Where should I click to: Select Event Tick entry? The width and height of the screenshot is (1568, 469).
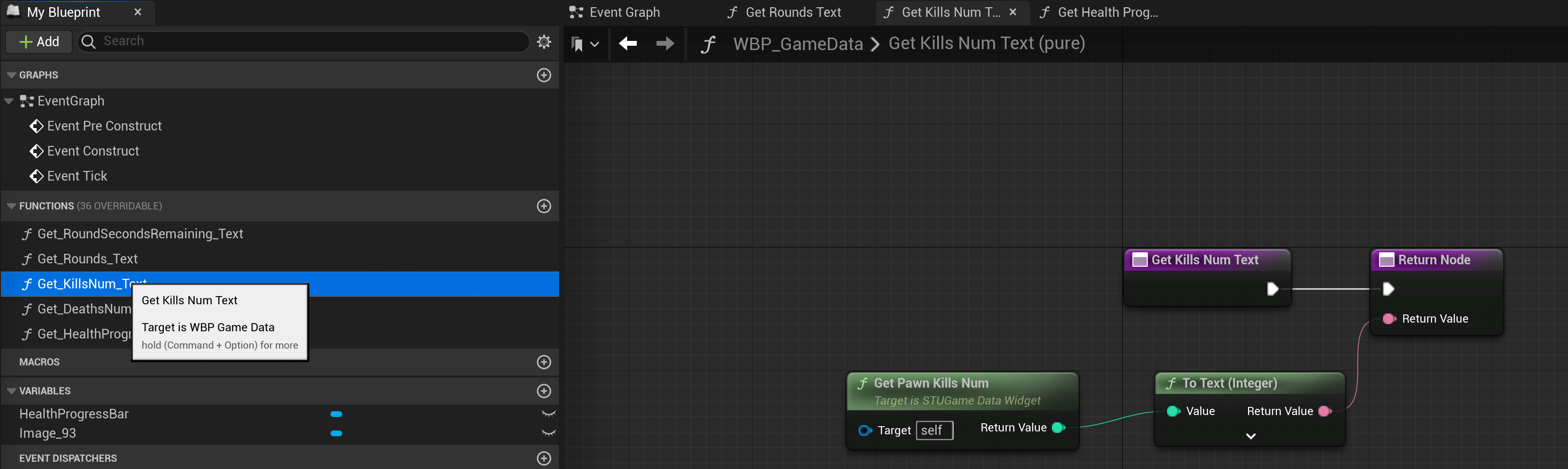click(77, 176)
